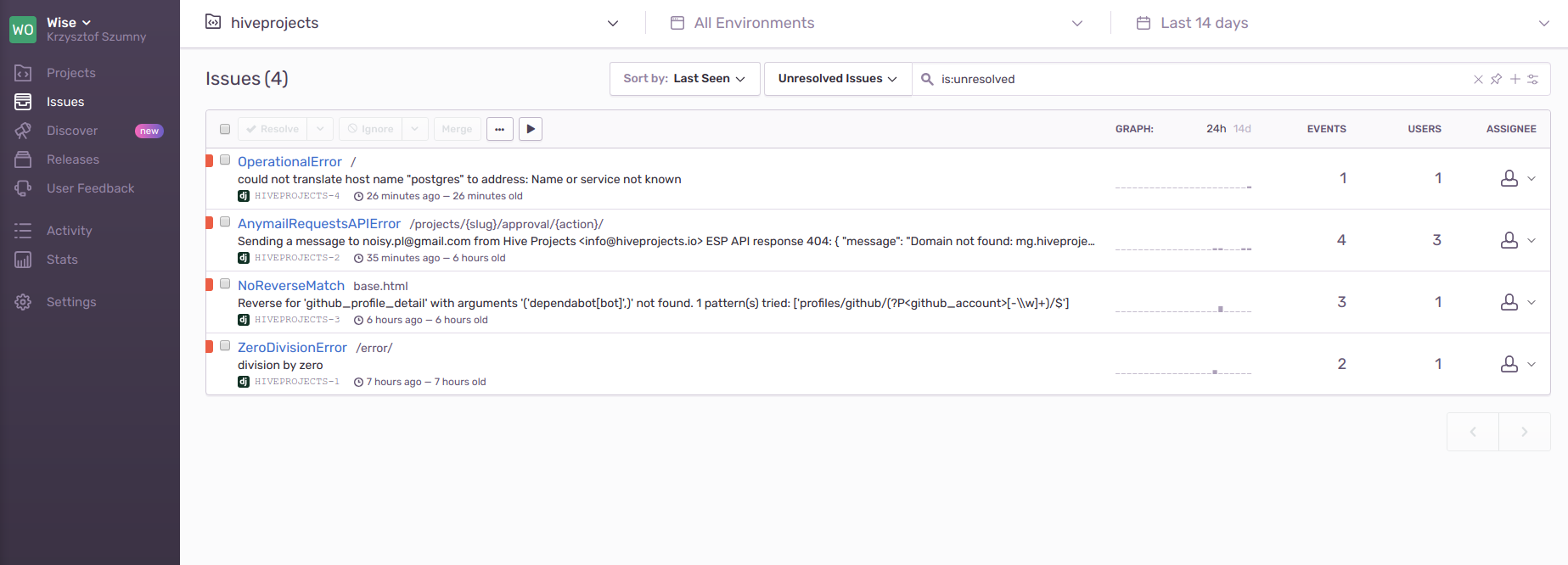Open the search builder sliders icon

click(1533, 79)
